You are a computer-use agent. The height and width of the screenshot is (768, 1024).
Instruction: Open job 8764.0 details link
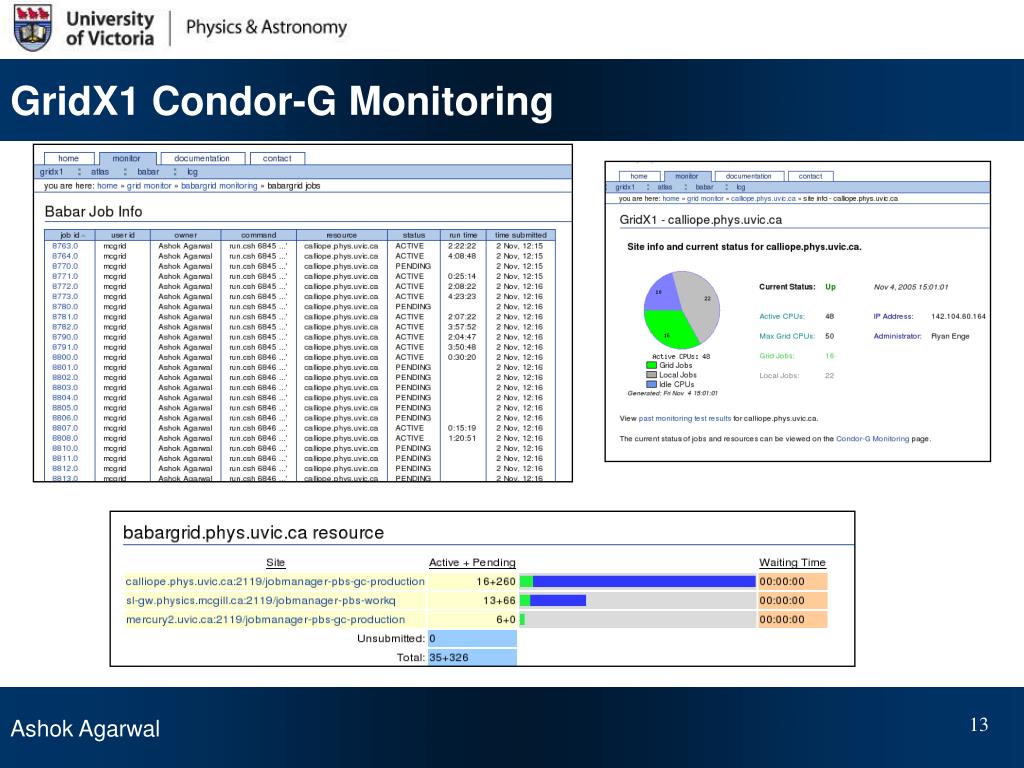(65, 256)
